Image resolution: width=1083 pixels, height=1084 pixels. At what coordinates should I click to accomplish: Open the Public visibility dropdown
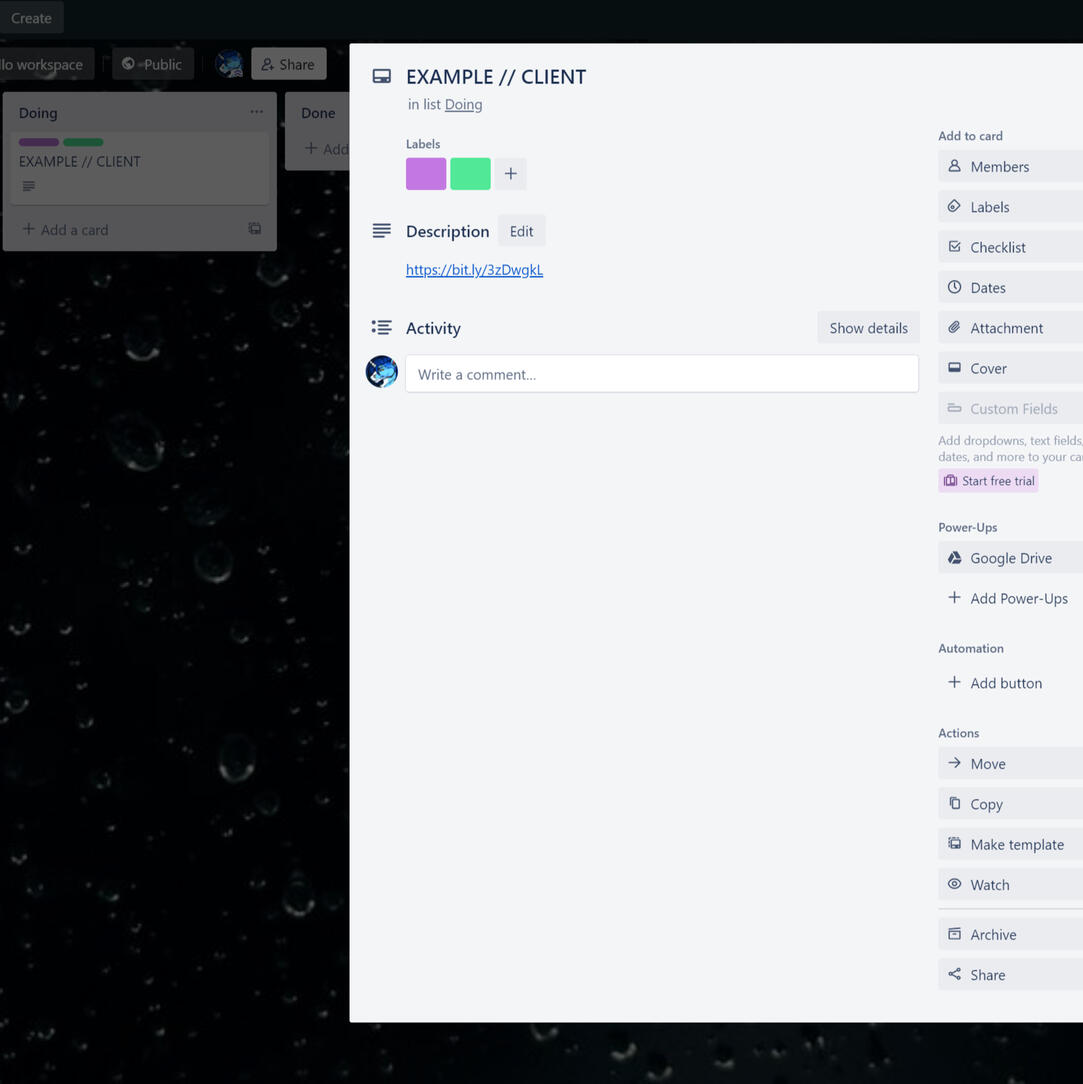152,64
